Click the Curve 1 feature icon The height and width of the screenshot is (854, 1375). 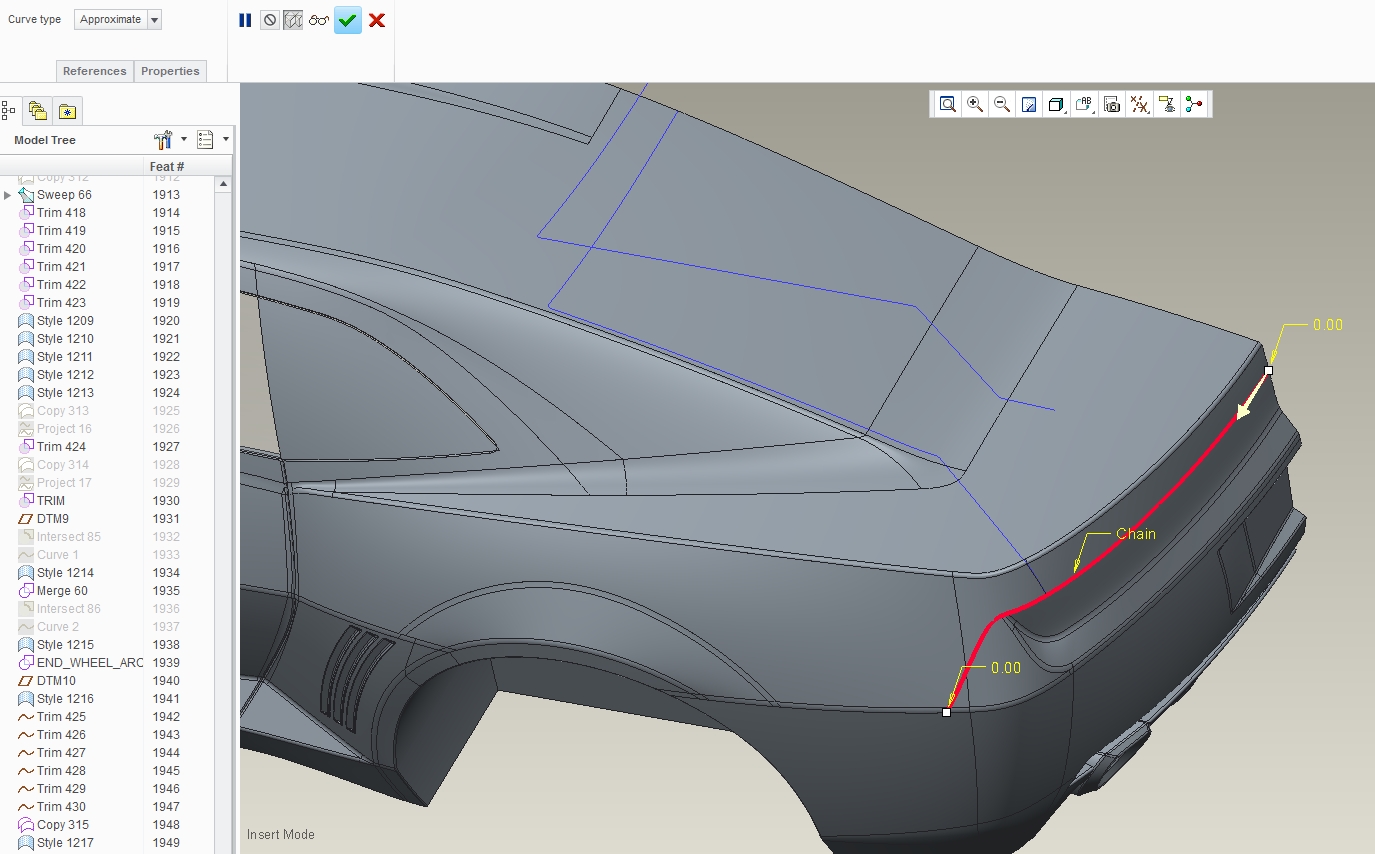click(27, 555)
